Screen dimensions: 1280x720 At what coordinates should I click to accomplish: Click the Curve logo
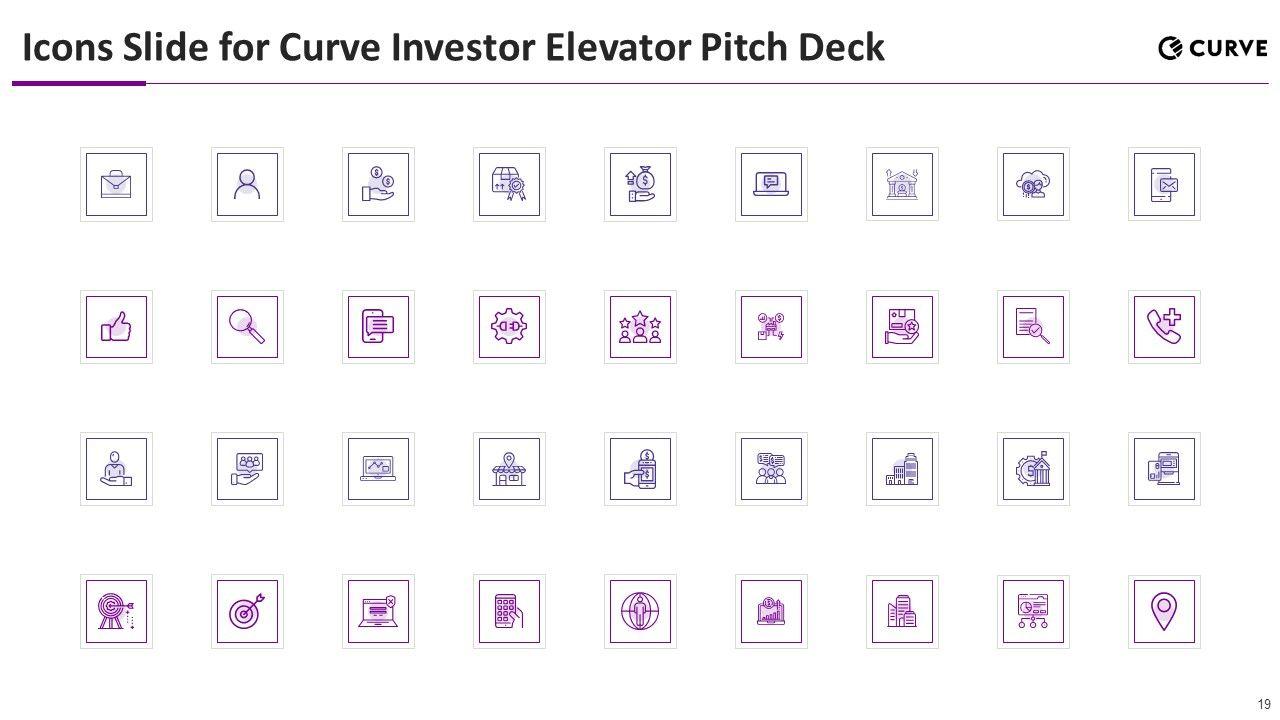tap(1212, 48)
